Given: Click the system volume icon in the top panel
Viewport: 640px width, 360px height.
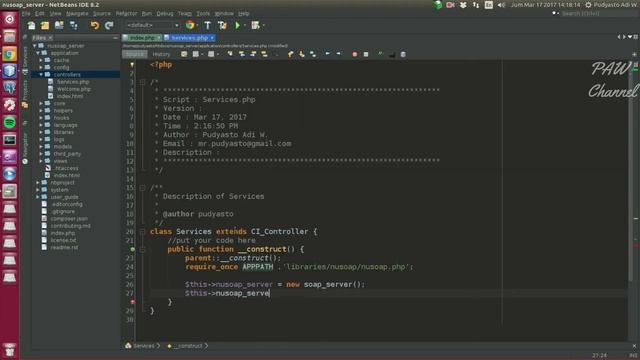Looking at the screenshot, I should (x=501, y=5).
